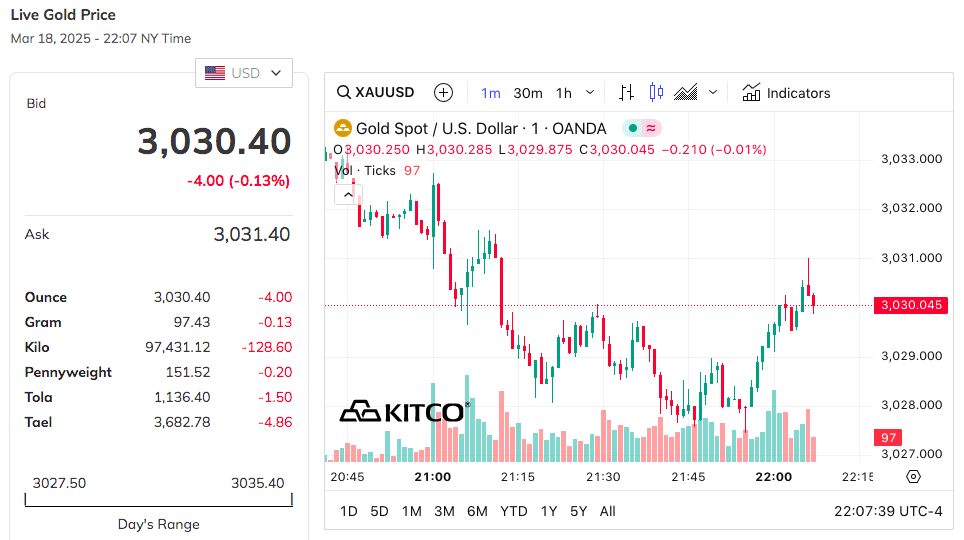
Task: Click the Kitco logo on the chart
Action: (404, 411)
